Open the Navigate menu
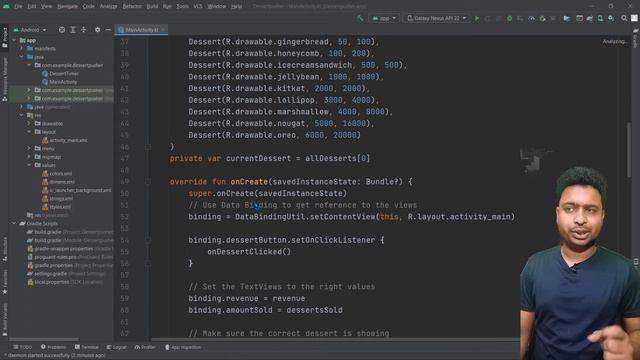This screenshot has height=360, width=640. click(x=67, y=6)
